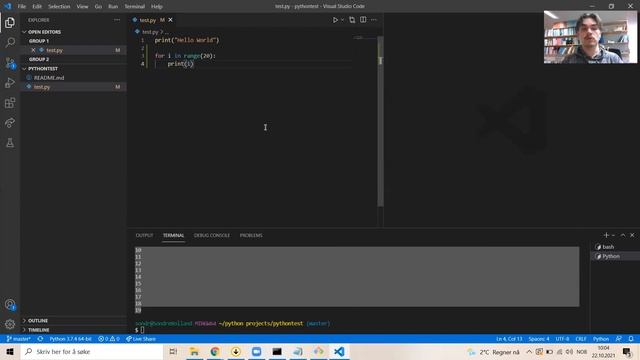Open the Explorer view in activity bar

coord(10,22)
